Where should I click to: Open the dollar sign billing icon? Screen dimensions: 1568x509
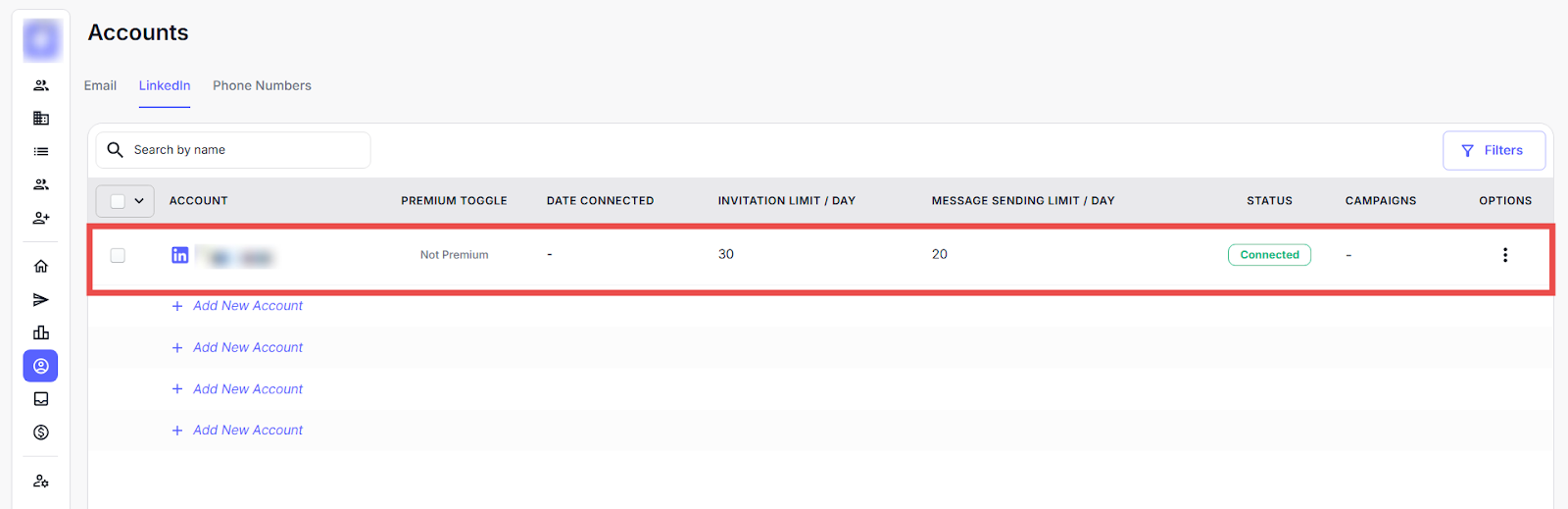coord(41,433)
